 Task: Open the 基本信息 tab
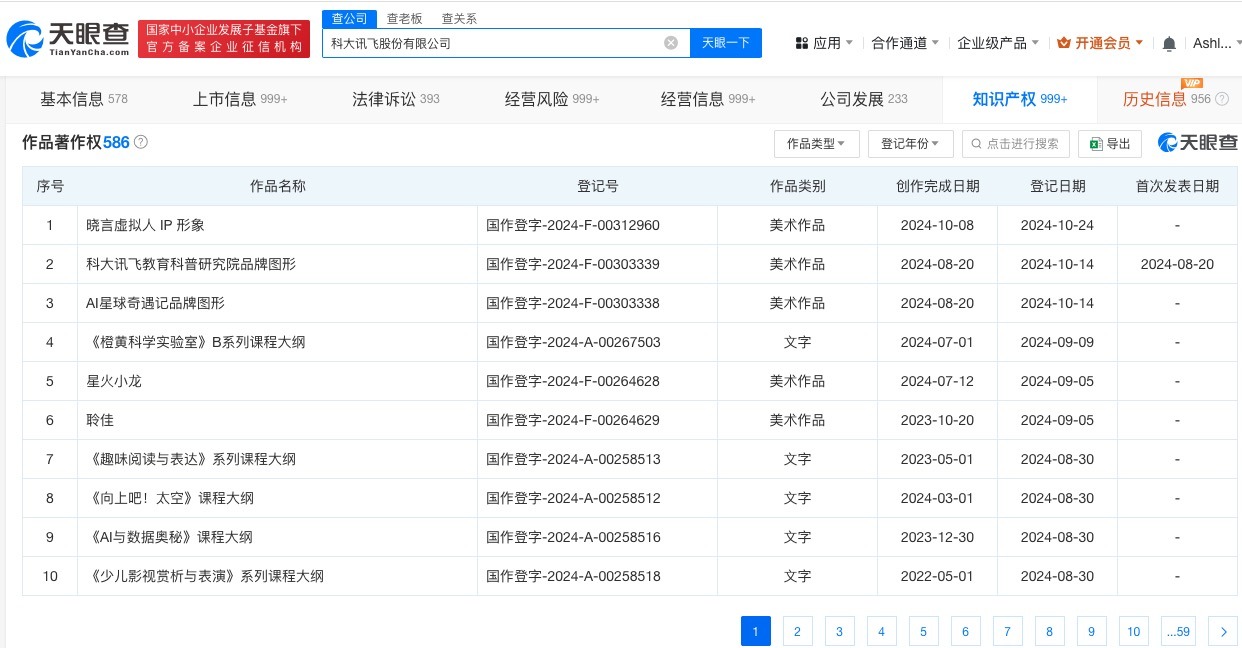[84, 99]
